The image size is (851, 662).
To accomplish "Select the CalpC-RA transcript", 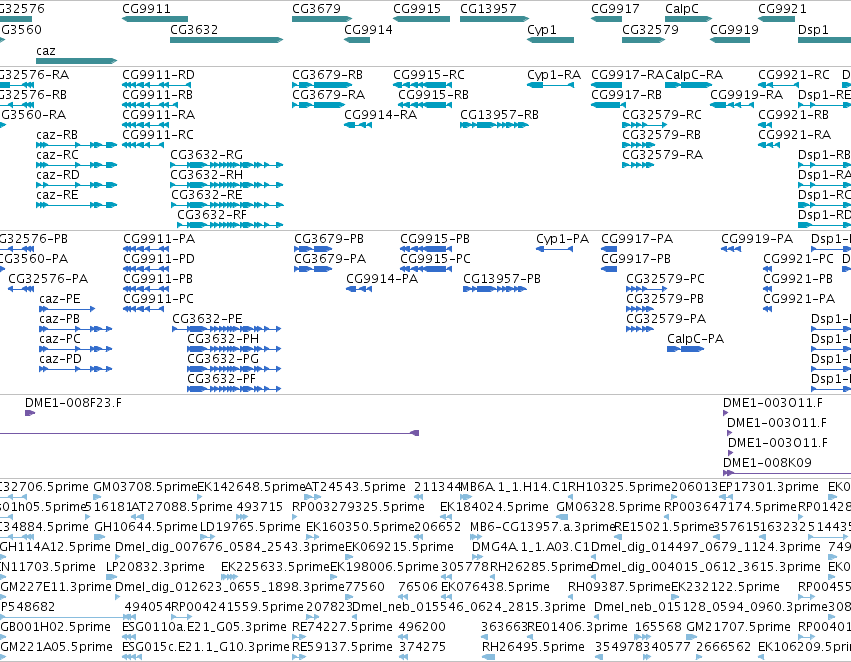I will pos(688,85).
